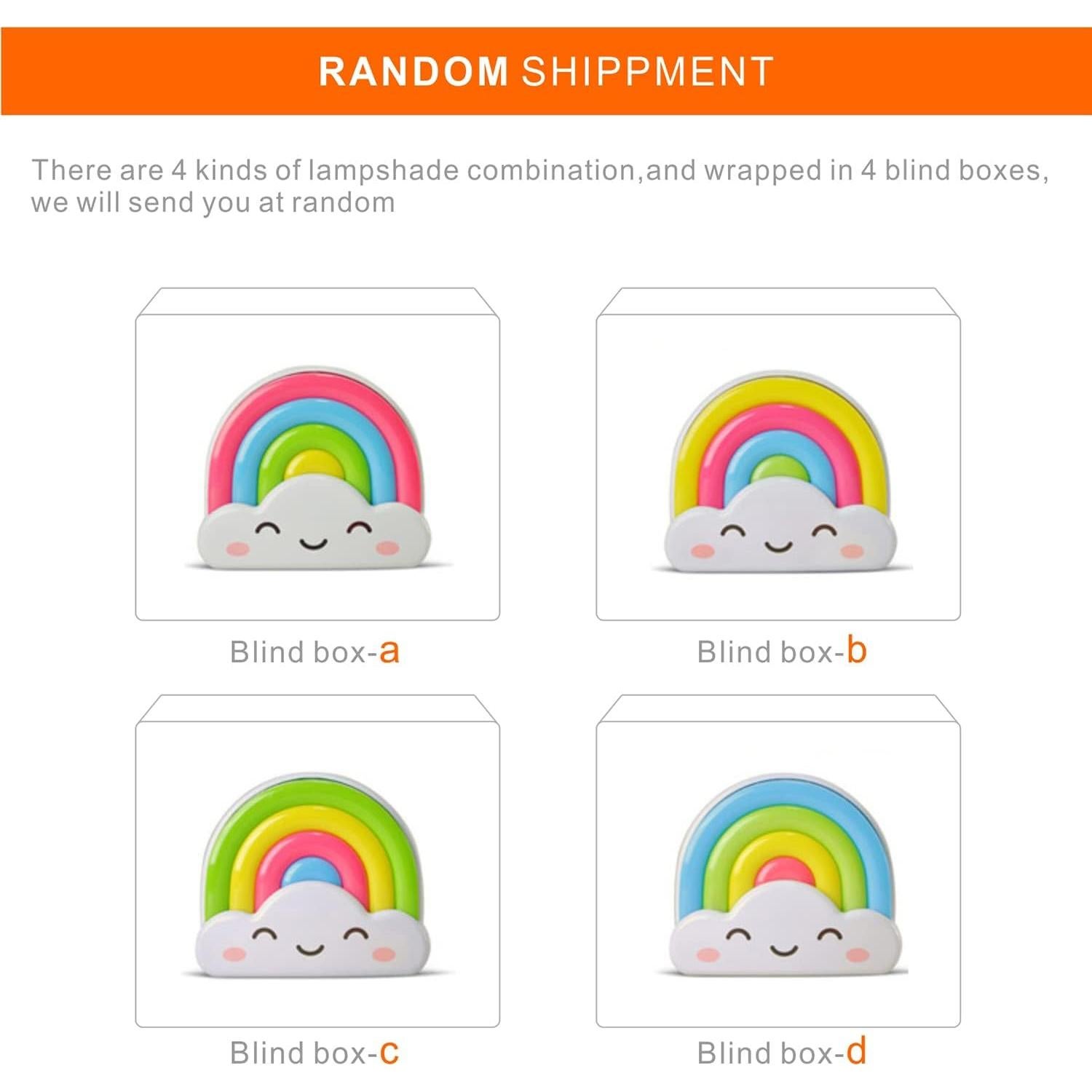This screenshot has width=1092, height=1092.
Task: Select the 'Blind box-b' label
Action: pos(781,652)
